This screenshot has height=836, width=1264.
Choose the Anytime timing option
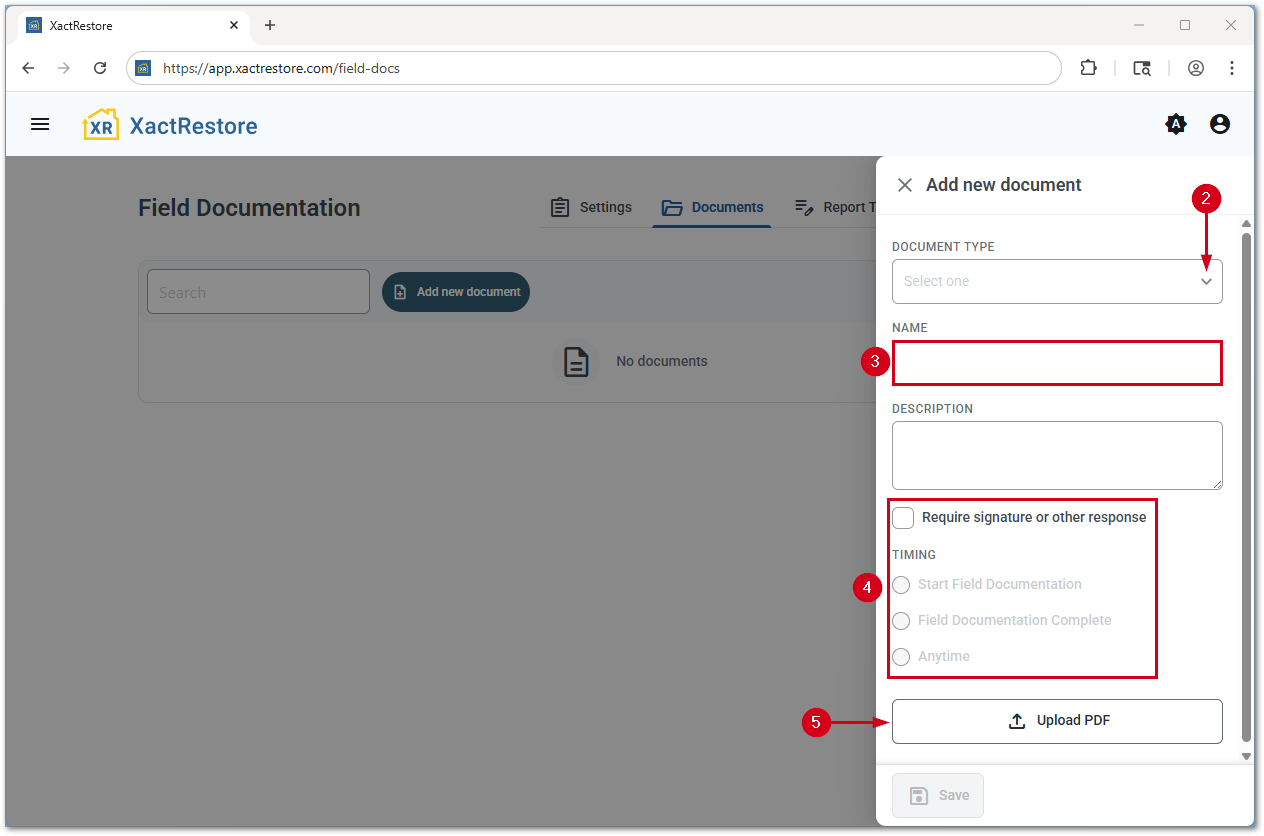(x=901, y=657)
